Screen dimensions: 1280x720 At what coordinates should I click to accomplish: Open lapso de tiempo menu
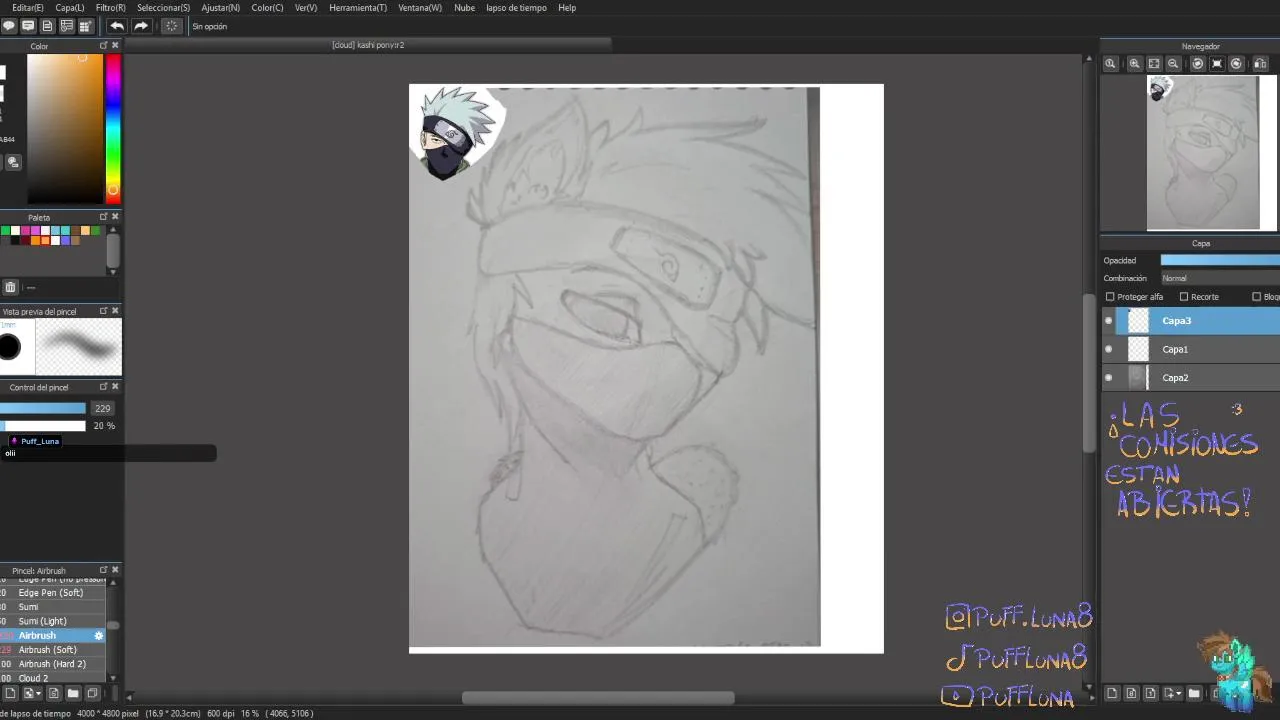pos(516,7)
